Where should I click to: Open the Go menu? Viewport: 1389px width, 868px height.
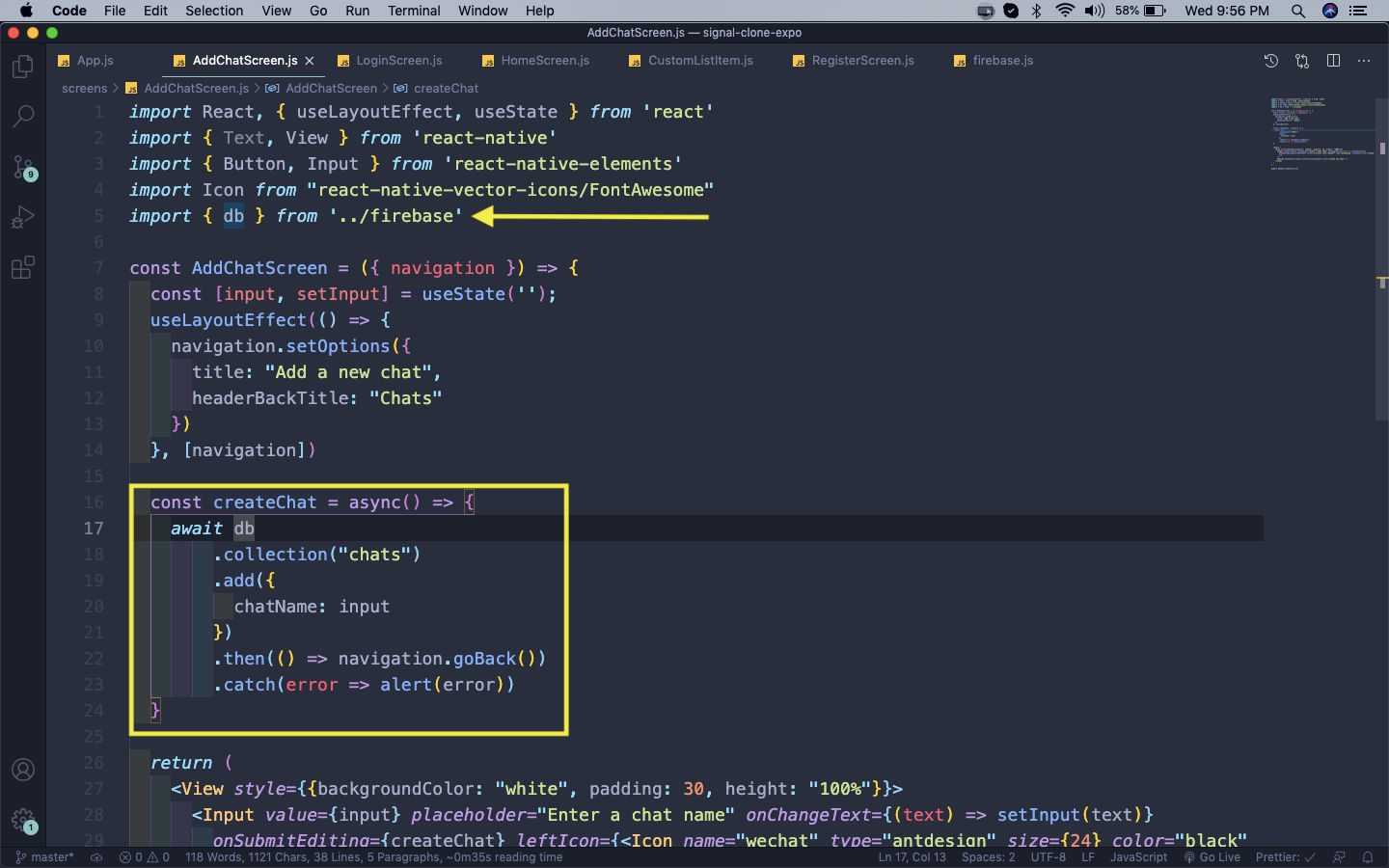pos(318,11)
